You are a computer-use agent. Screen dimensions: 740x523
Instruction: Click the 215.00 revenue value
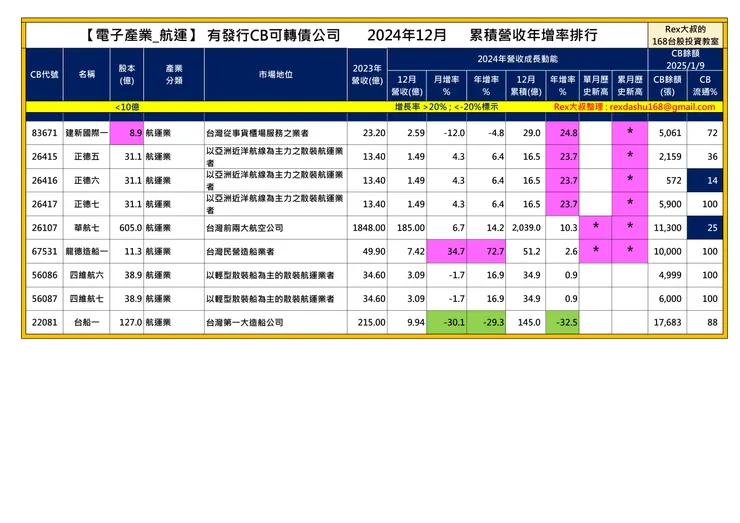(x=368, y=322)
